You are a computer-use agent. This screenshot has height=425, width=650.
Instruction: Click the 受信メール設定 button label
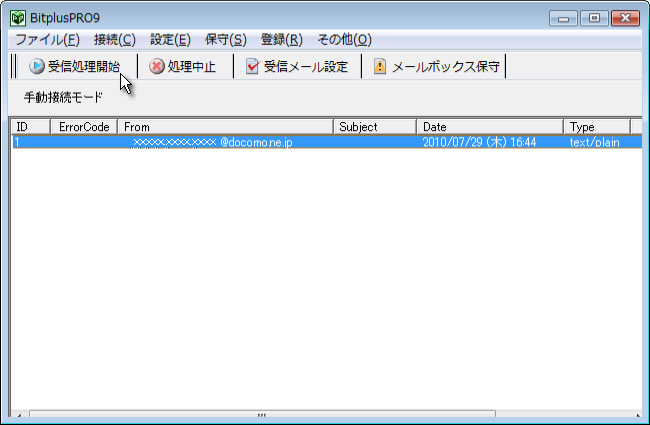pyautogui.click(x=306, y=66)
